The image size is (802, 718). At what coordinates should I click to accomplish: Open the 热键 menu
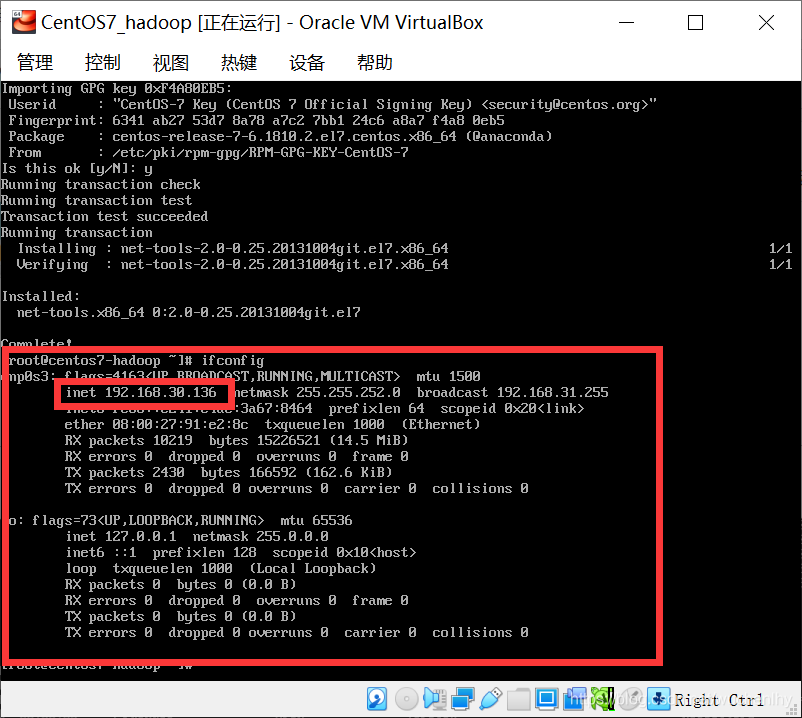(x=238, y=61)
